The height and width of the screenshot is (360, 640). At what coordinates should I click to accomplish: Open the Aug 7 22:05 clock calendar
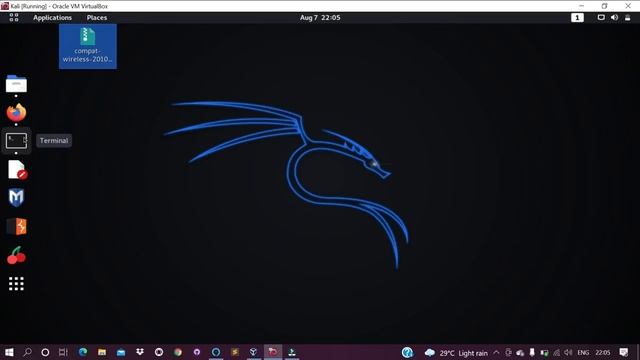320,18
